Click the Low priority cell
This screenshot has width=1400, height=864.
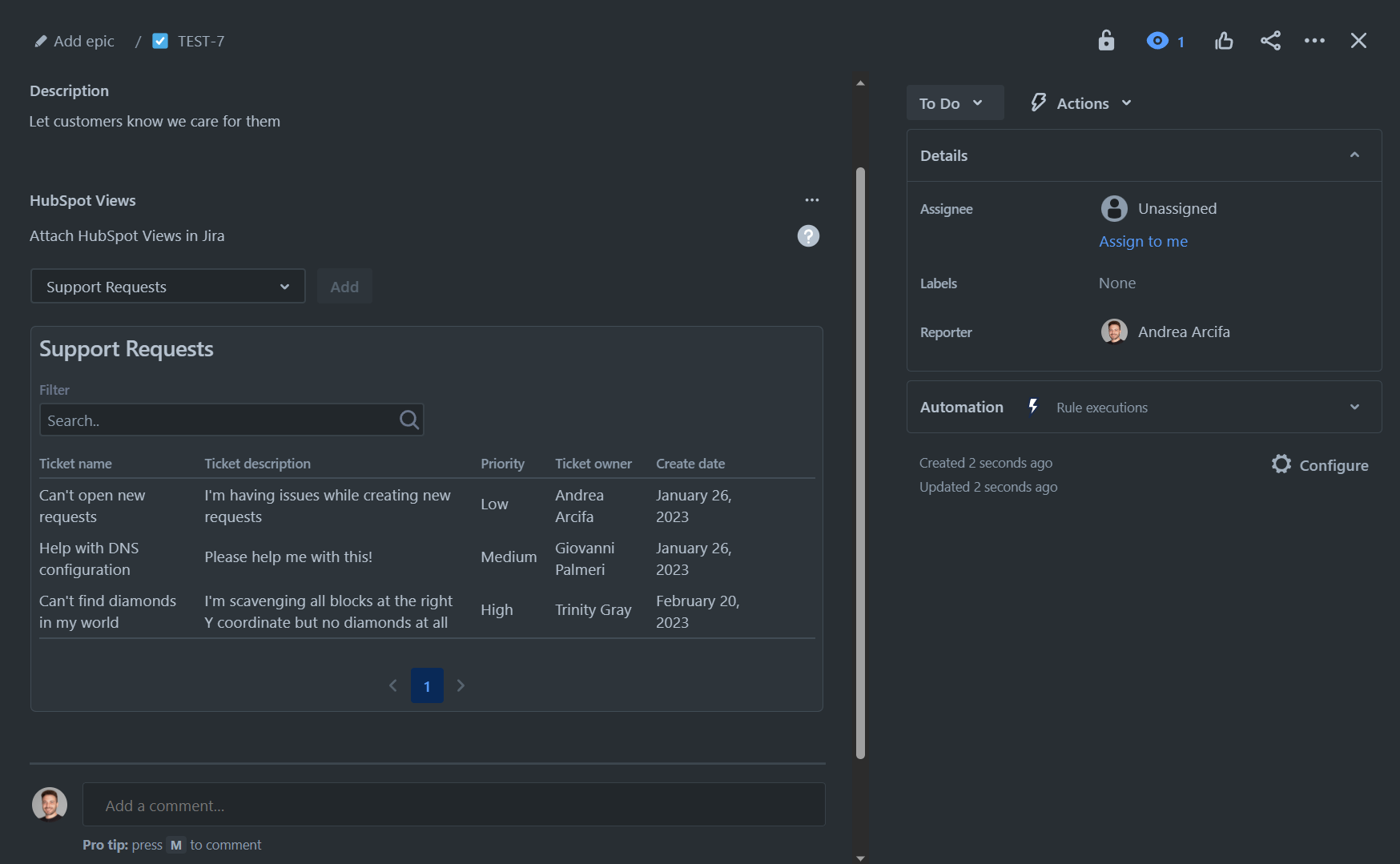tap(494, 504)
